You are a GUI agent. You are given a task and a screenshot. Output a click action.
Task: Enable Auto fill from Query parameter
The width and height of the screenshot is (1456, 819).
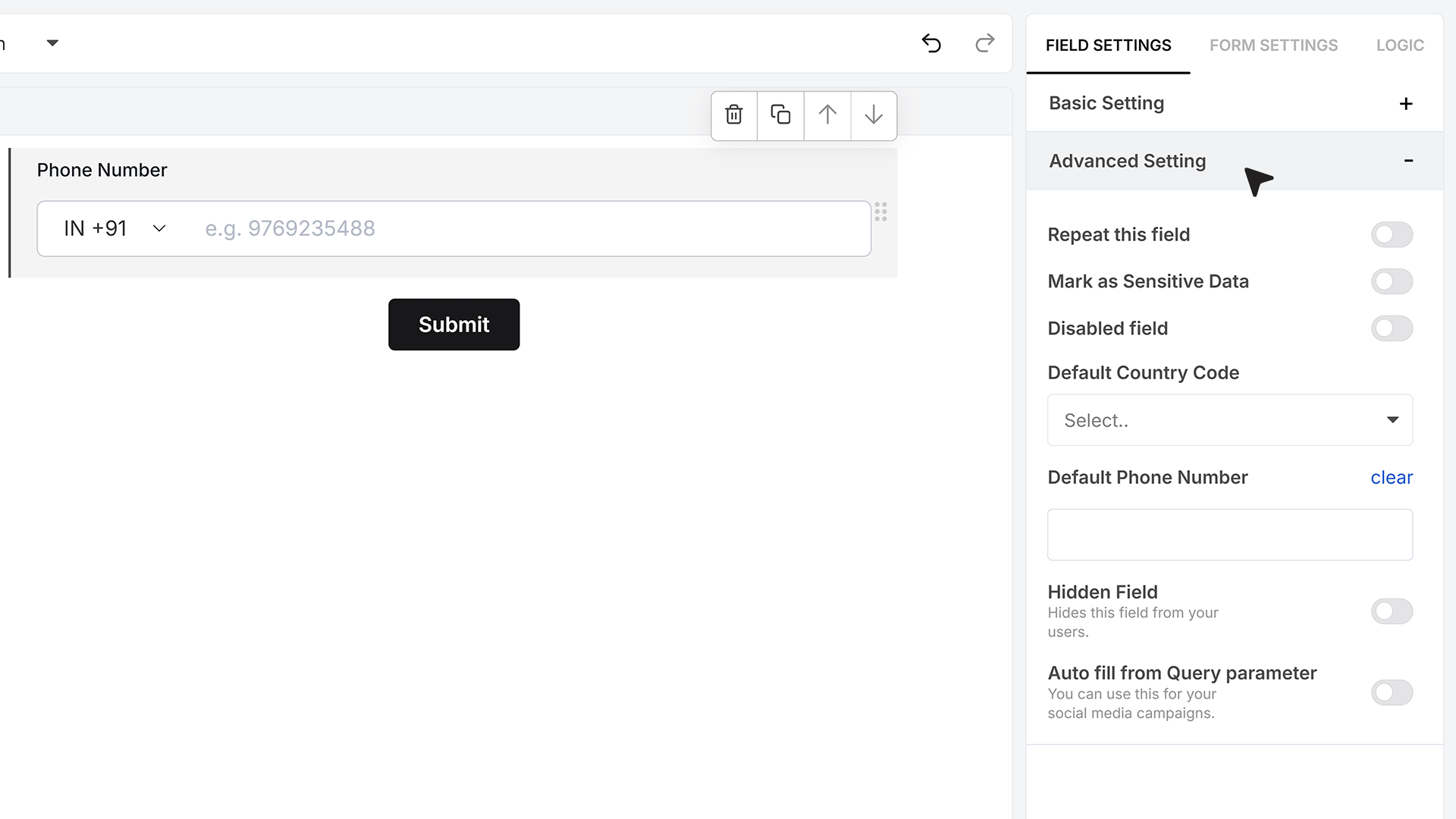1392,692
